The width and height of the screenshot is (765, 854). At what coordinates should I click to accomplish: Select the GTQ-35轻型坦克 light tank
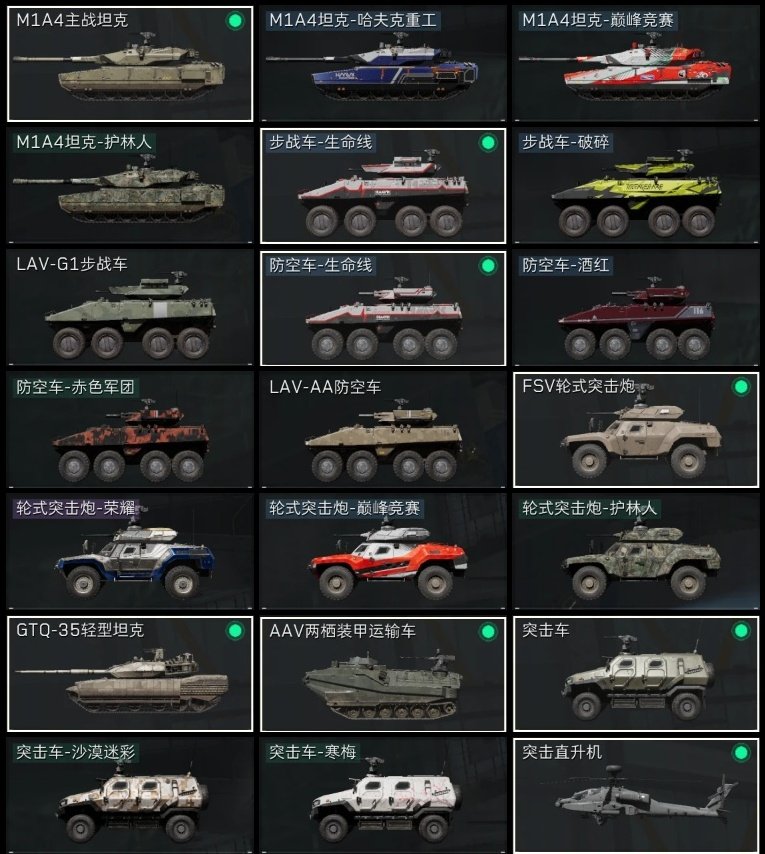tap(130, 674)
